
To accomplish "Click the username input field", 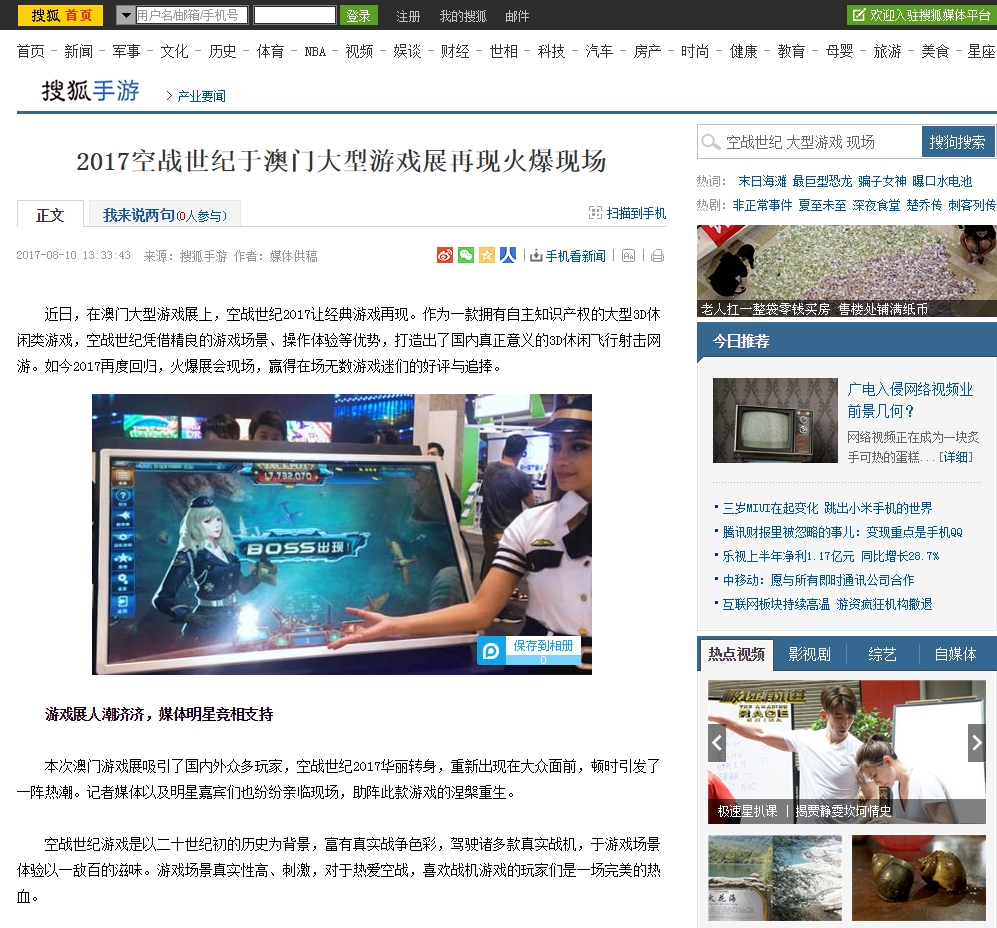I will 191,15.
